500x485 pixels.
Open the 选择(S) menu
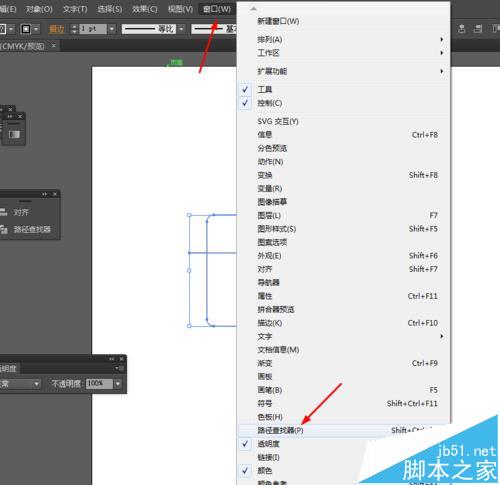point(110,9)
